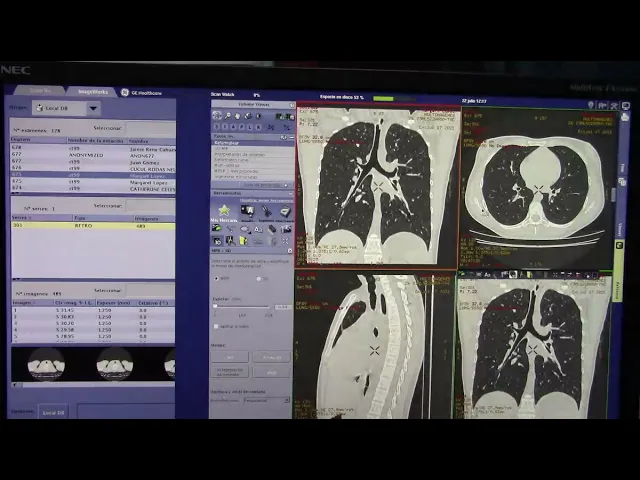Collapse the Herramientas panel section
Viewport: 640px width, 480px height.
pyautogui.click(x=291, y=193)
